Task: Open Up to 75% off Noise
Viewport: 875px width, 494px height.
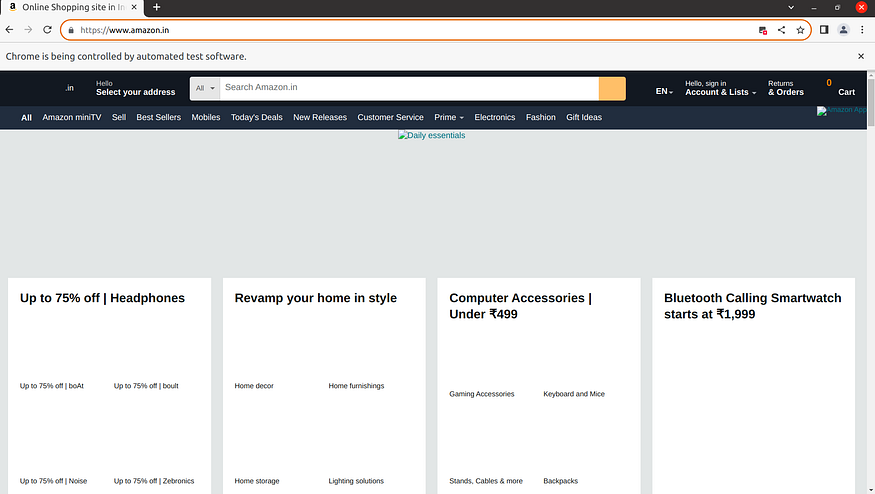Action: (x=54, y=481)
